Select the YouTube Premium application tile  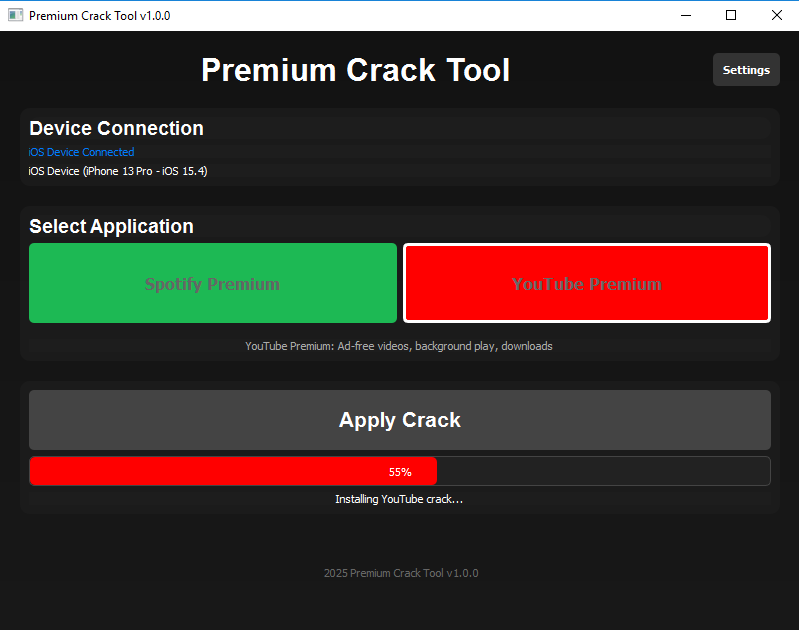pos(587,283)
